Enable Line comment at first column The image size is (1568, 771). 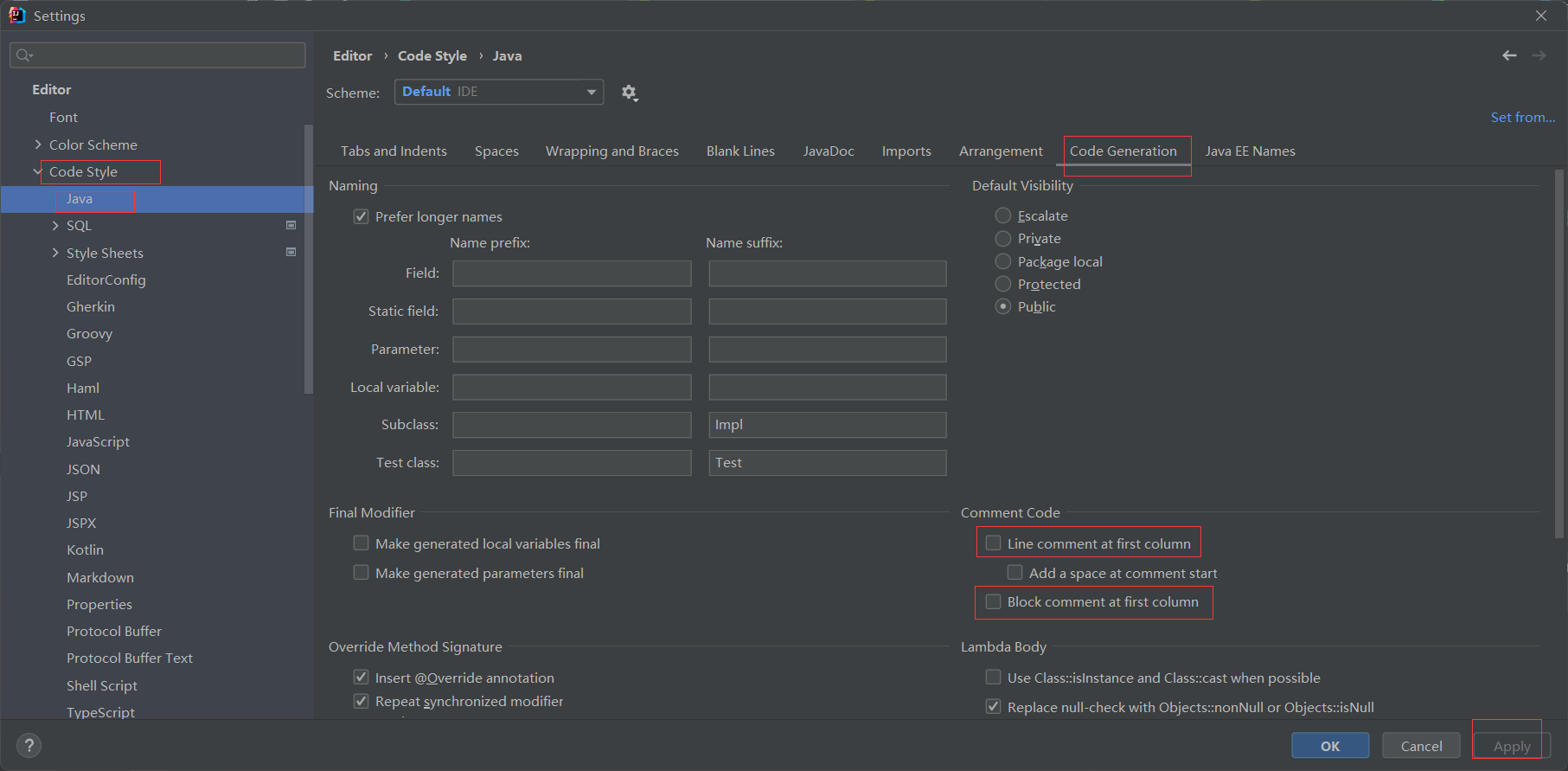(994, 543)
